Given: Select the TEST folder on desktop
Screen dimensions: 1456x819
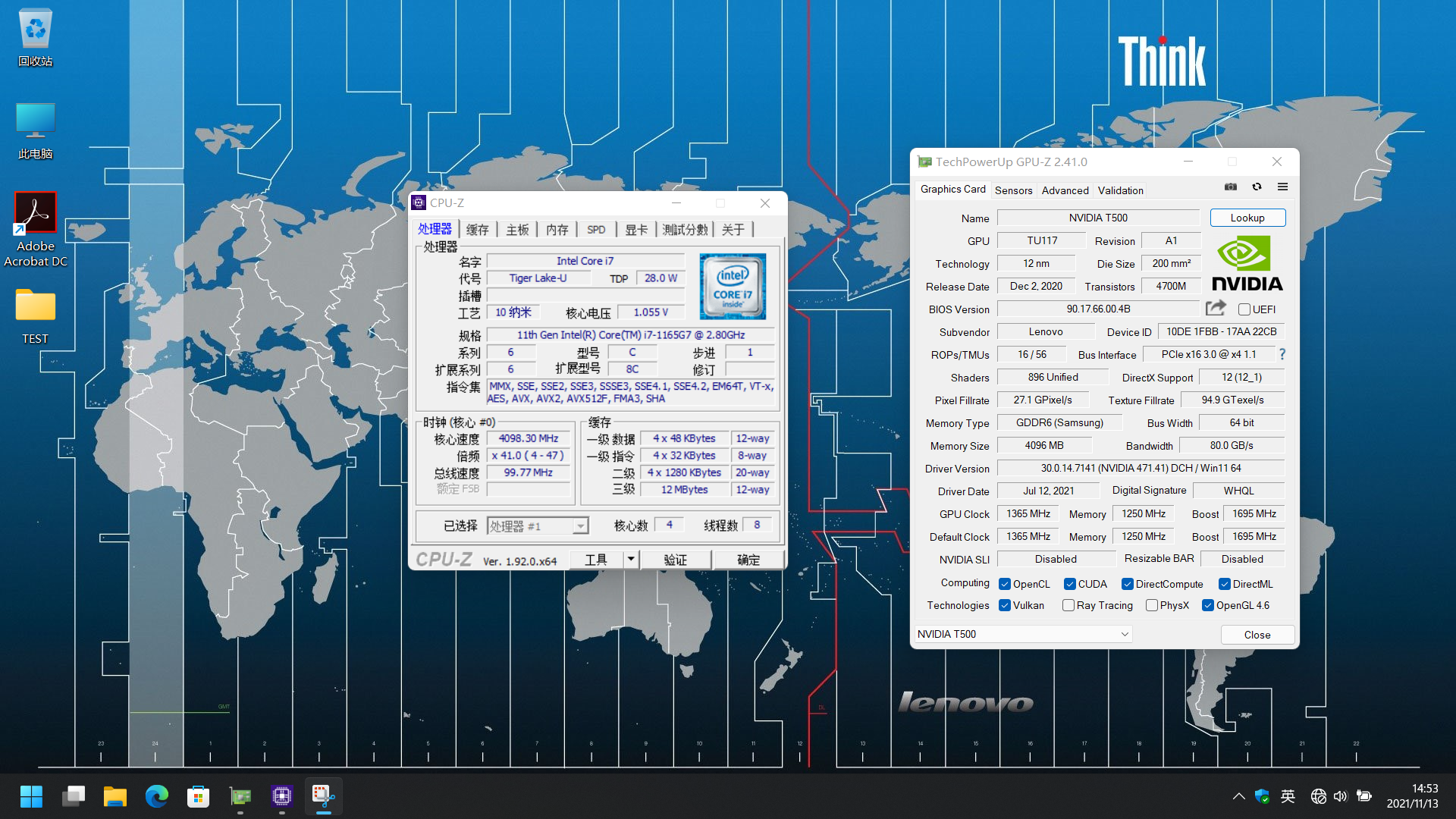Looking at the screenshot, I should pos(36,316).
